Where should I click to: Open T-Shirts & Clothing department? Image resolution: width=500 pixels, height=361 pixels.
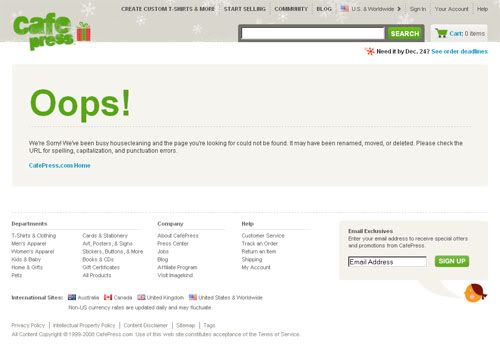34,236
